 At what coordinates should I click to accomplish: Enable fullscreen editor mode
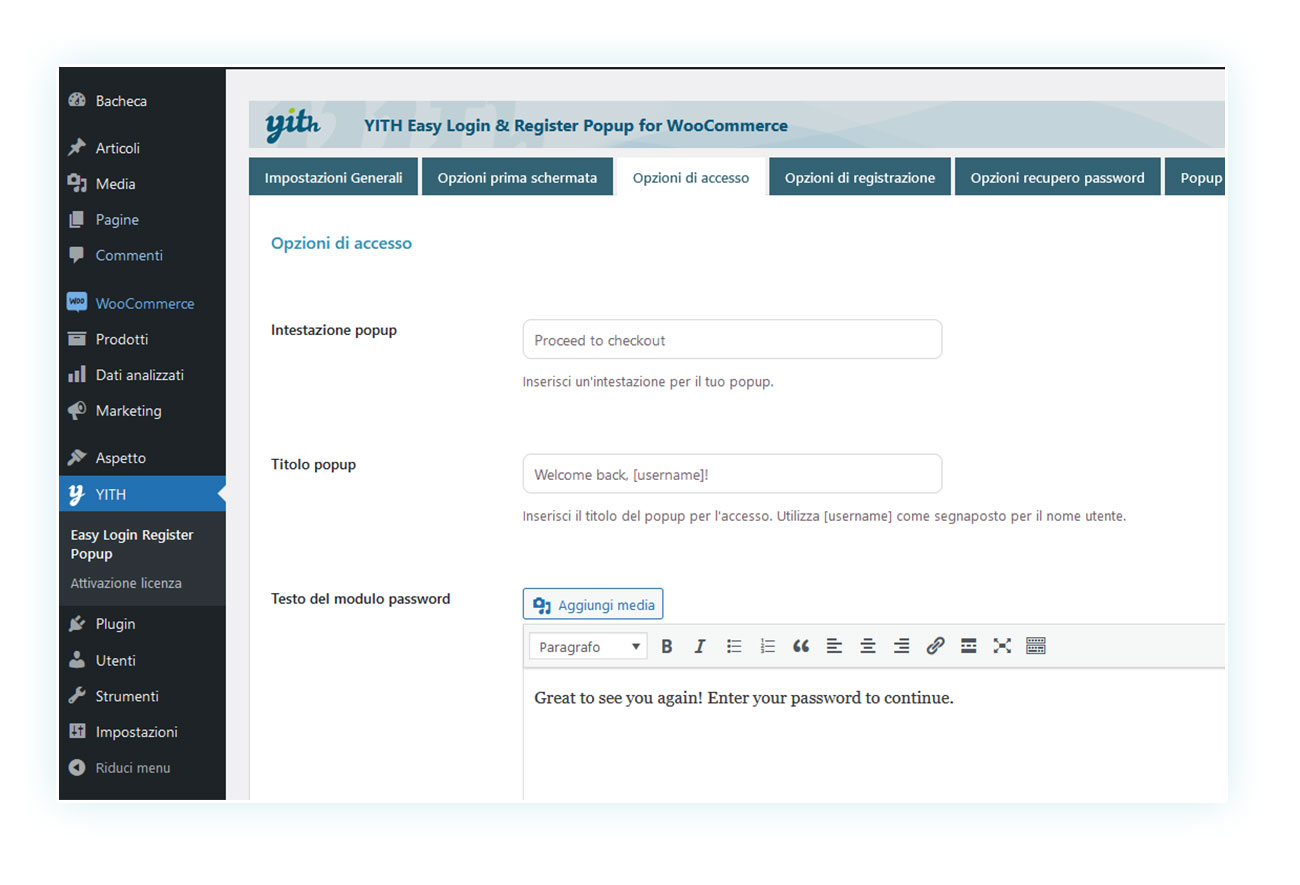coord(1002,647)
